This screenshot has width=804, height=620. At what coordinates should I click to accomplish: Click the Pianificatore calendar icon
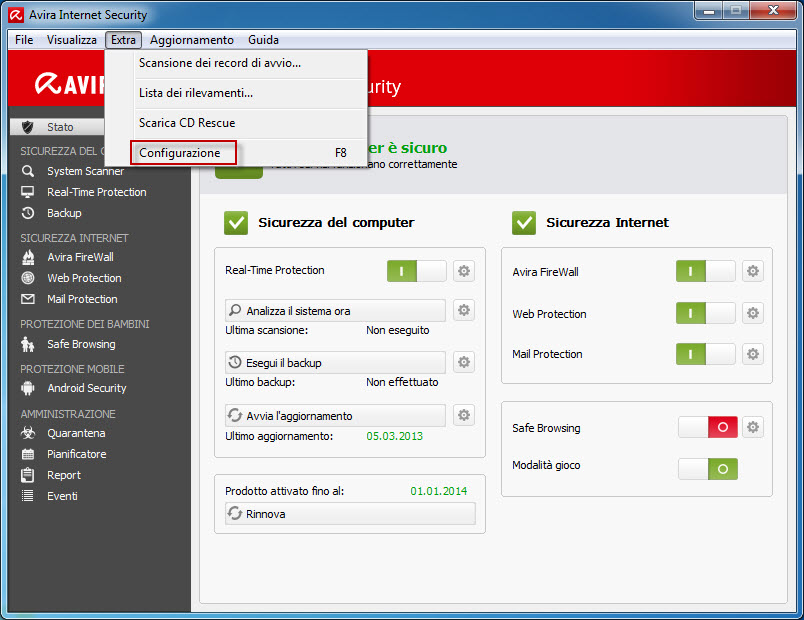click(x=28, y=454)
